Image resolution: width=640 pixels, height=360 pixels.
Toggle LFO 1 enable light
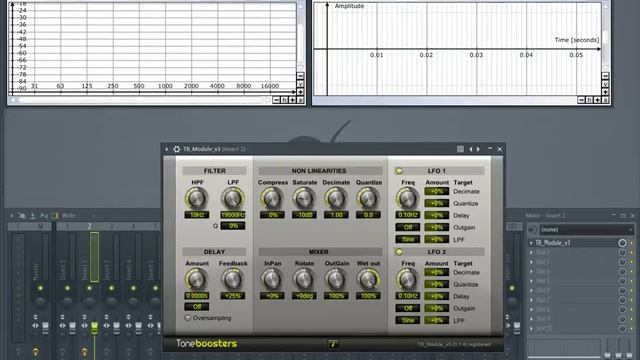coord(399,171)
